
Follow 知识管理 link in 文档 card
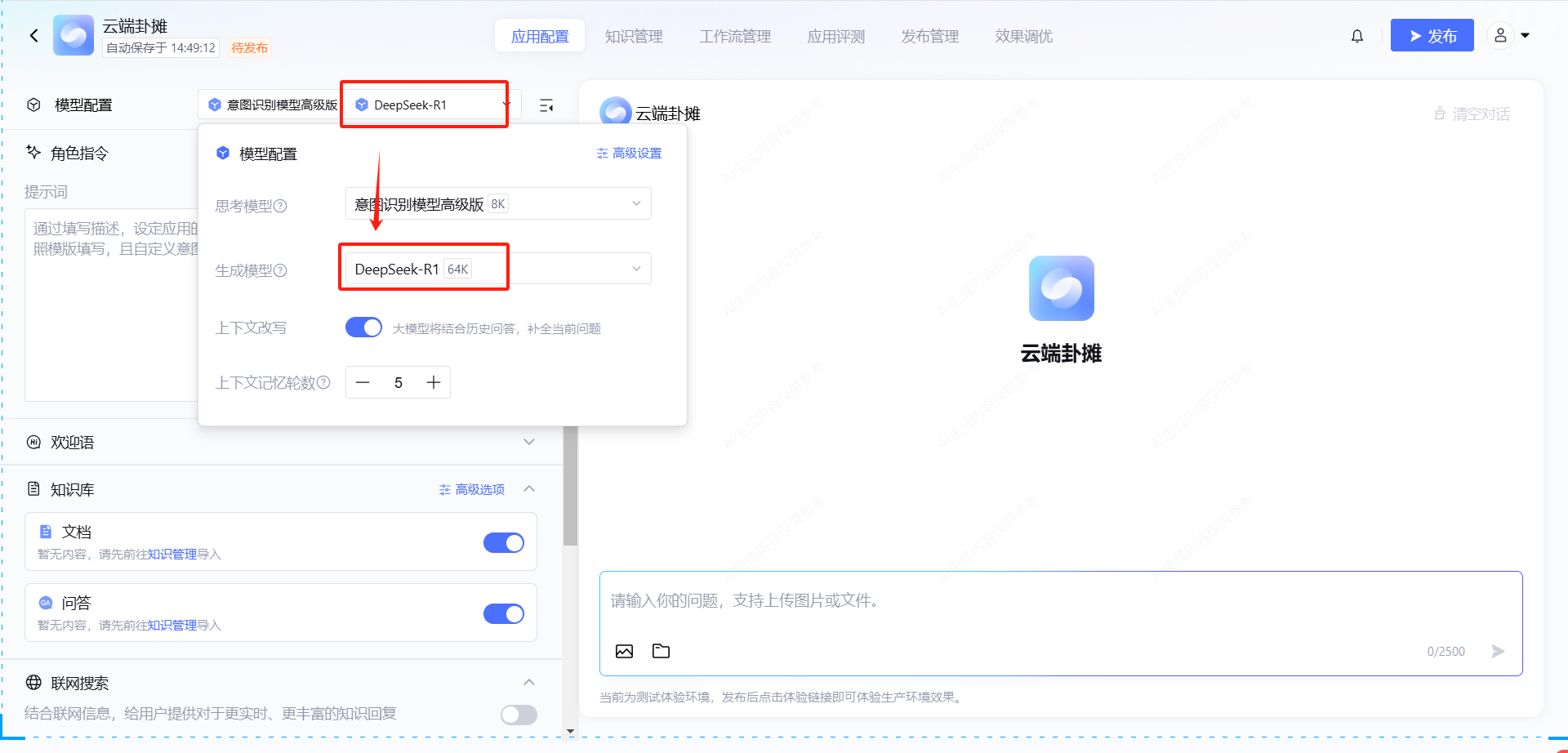coord(172,554)
